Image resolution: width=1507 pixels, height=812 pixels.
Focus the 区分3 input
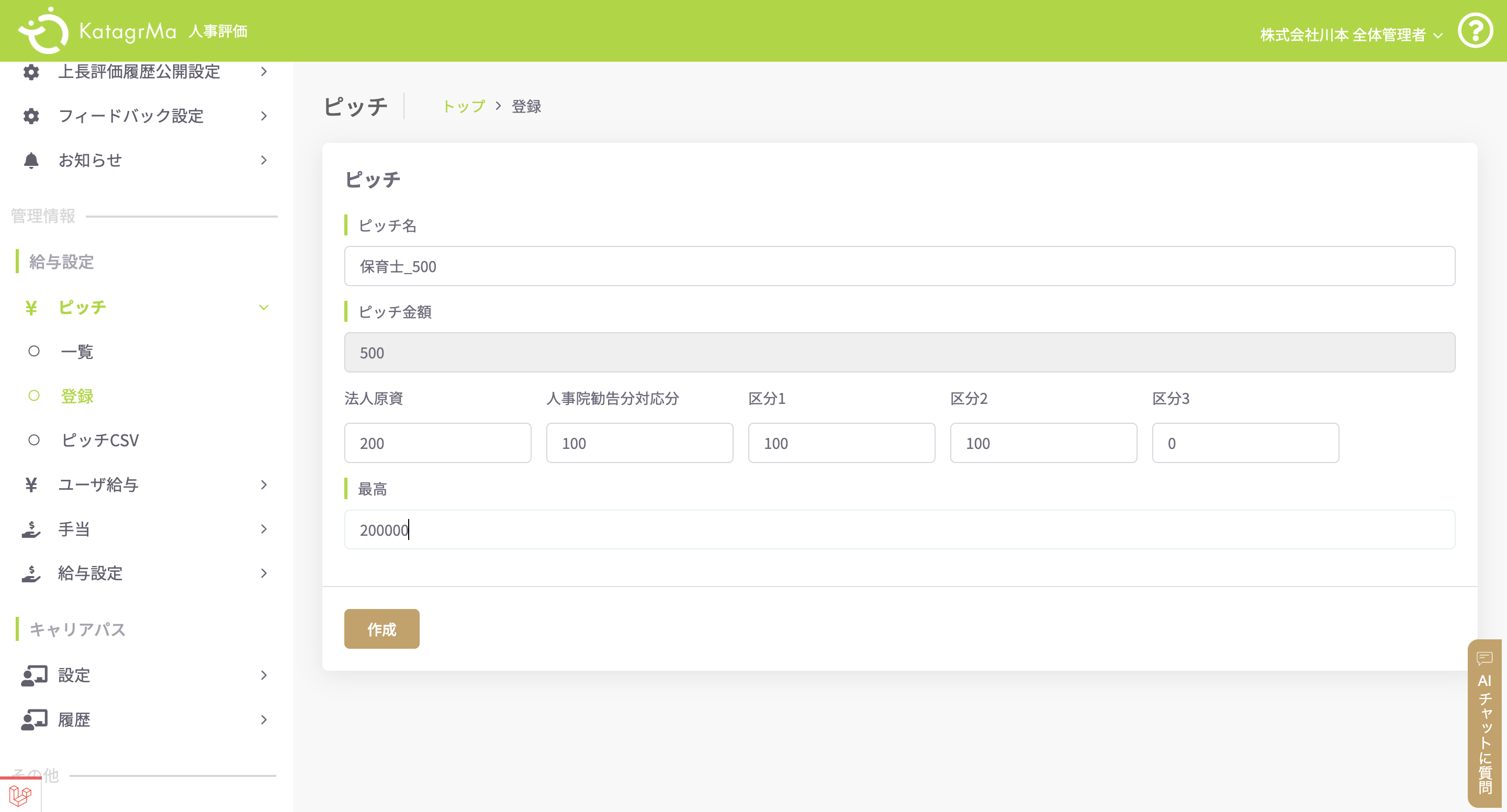click(x=1245, y=443)
